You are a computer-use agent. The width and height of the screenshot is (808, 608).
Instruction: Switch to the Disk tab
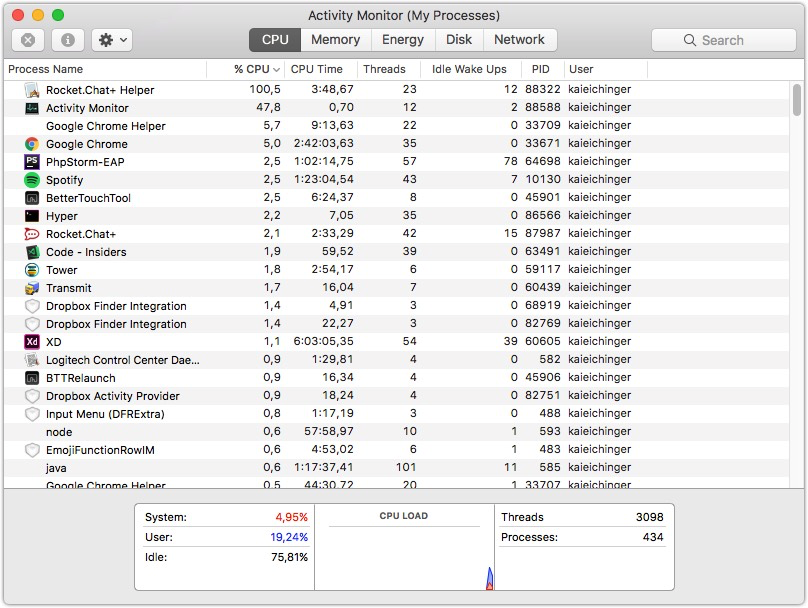tap(459, 40)
